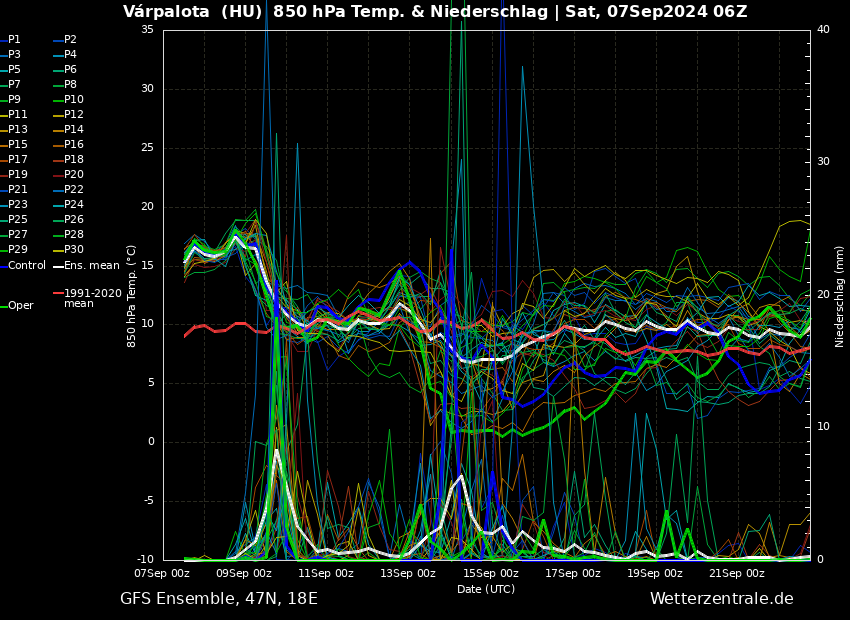Click the 850 hPa Temp. axis label
The height and width of the screenshot is (620, 850).
[x=132, y=296]
